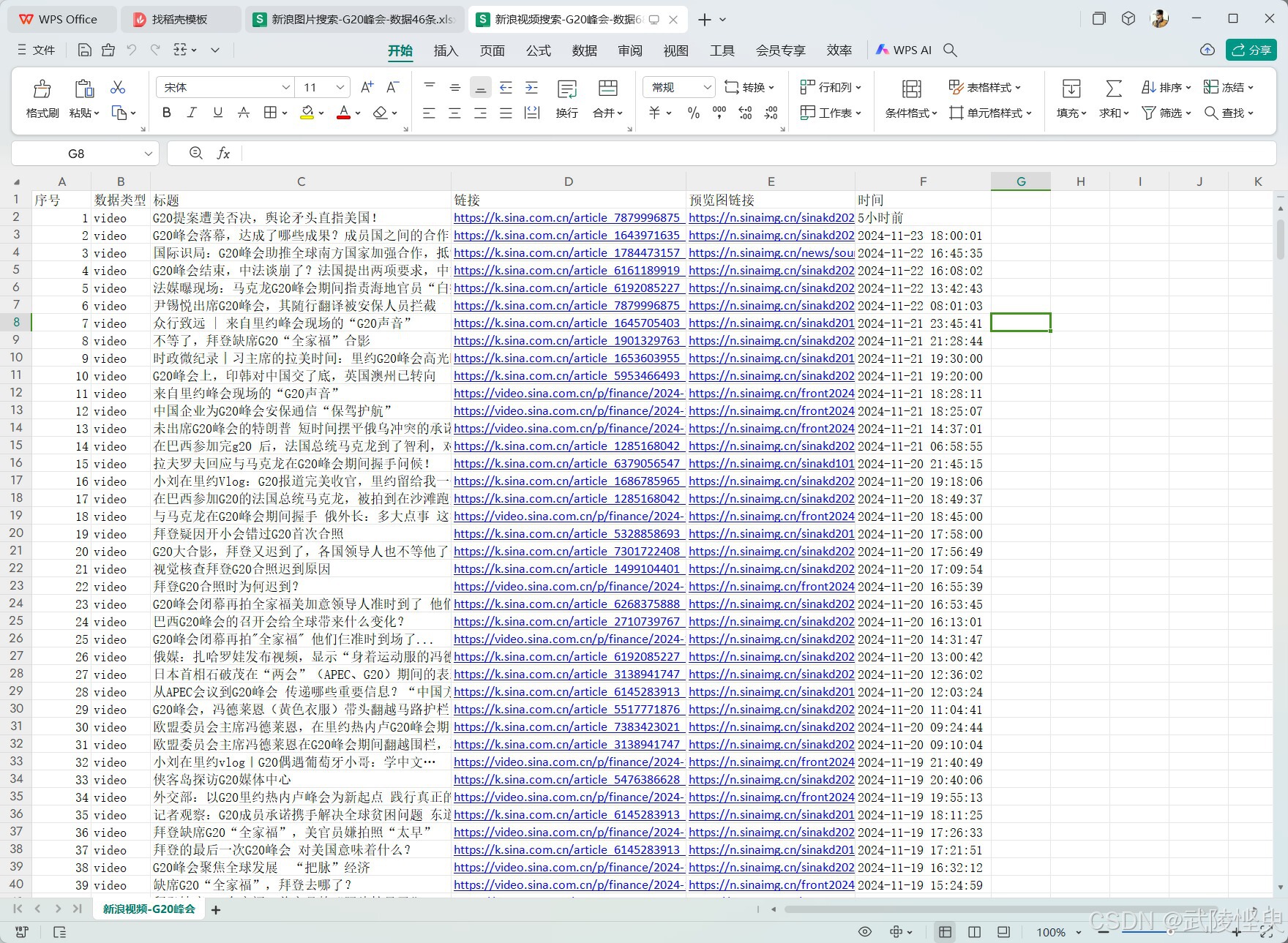Screen dimensions: 1288x943
Task: Toggle eye protection mode icon
Action: click(x=865, y=932)
